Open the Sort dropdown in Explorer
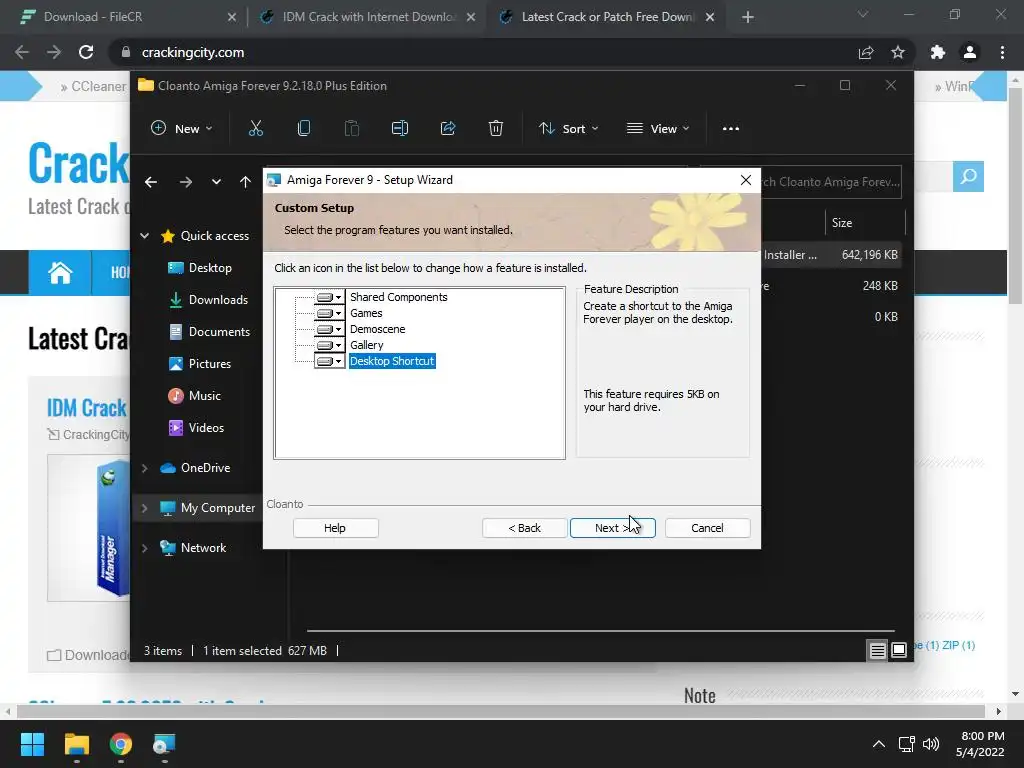 coord(568,129)
